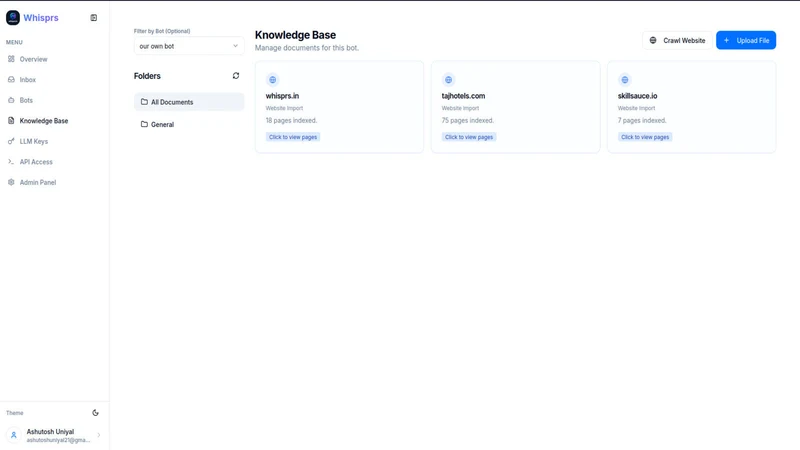Refresh the Folders list
800x450 pixels.
tap(236, 76)
